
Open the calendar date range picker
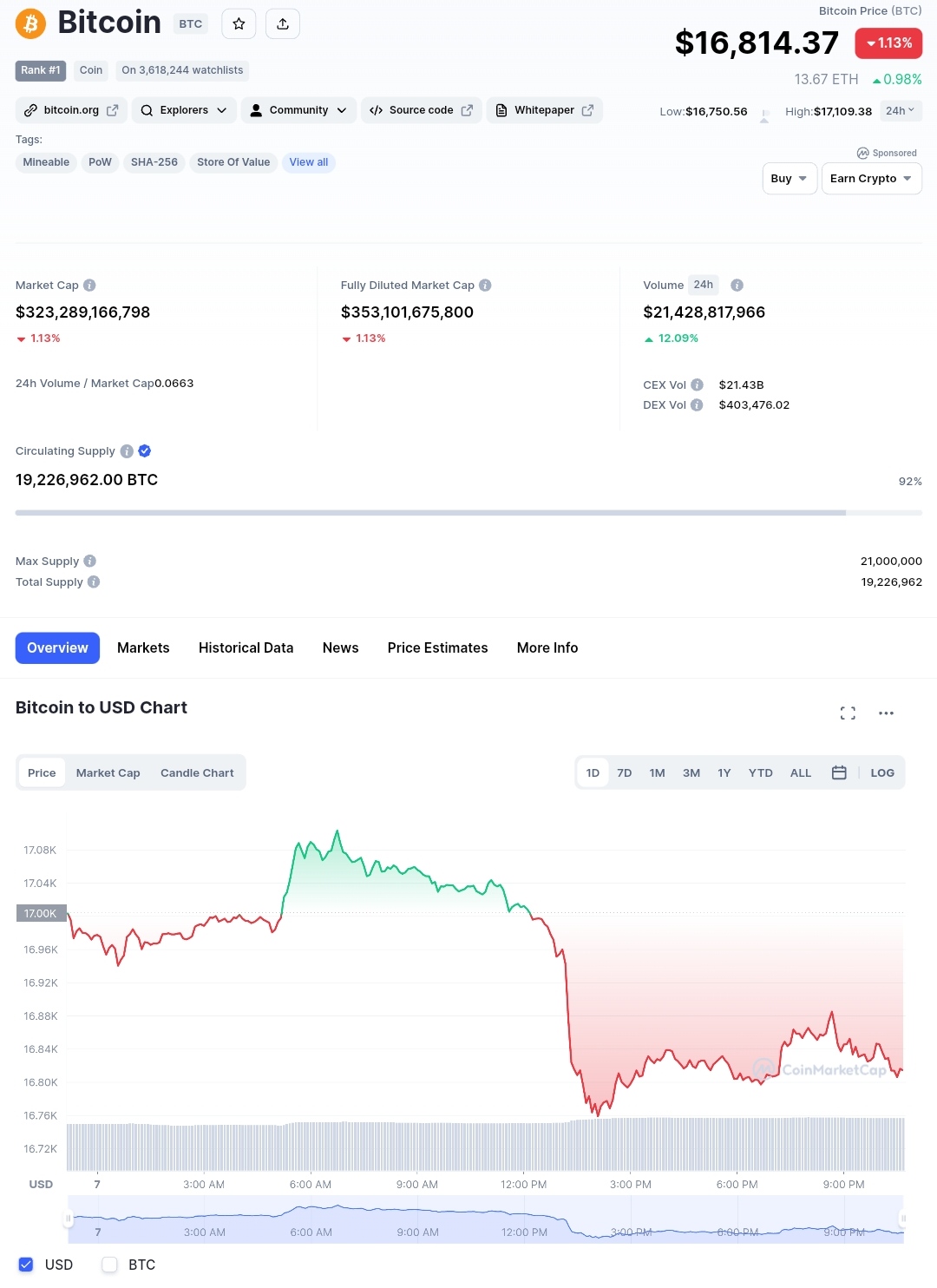point(839,772)
